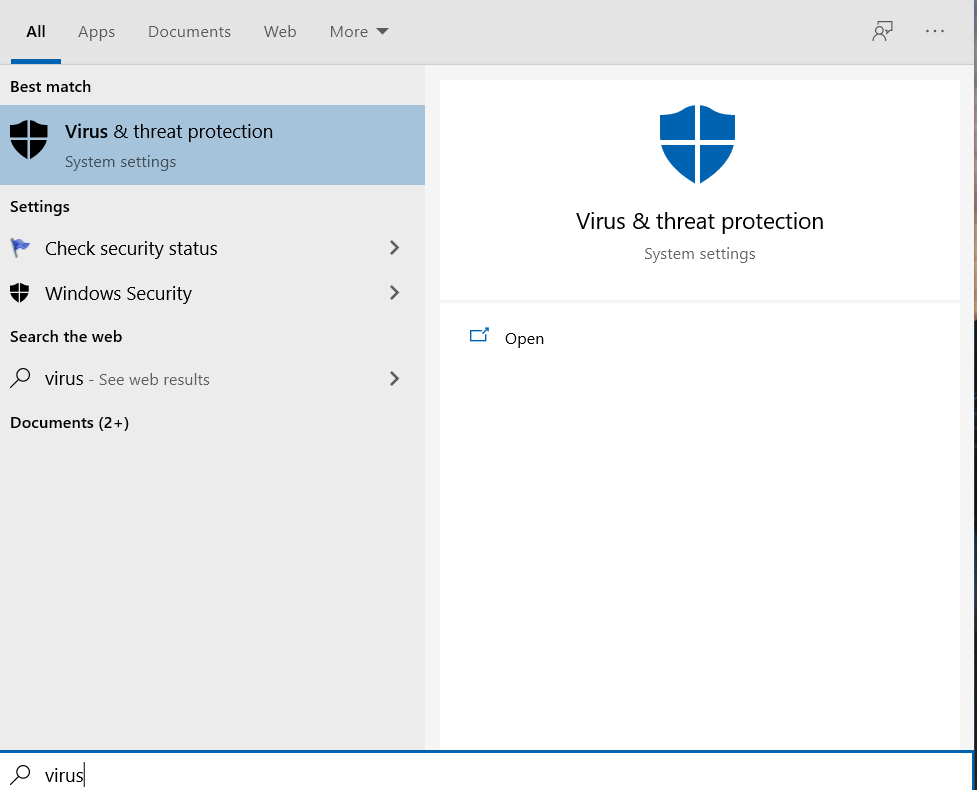Click the System settings text under best match

click(x=120, y=161)
